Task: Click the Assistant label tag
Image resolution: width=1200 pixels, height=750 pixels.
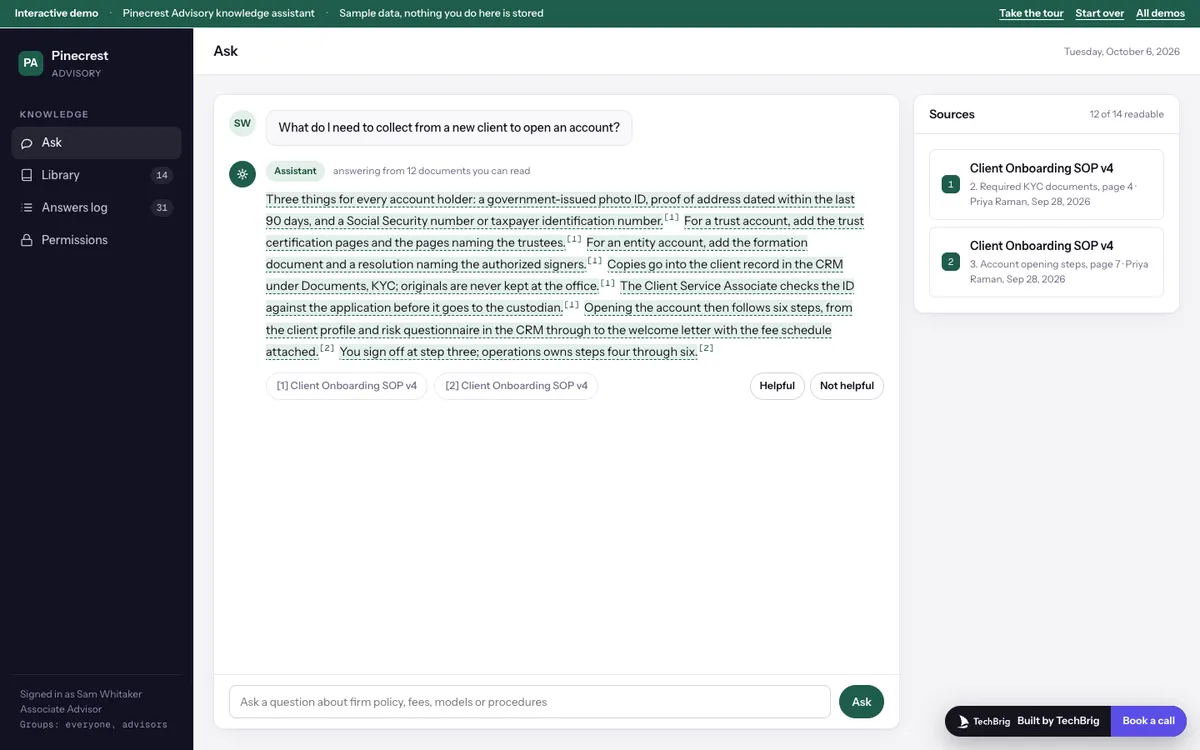Action: (295, 171)
